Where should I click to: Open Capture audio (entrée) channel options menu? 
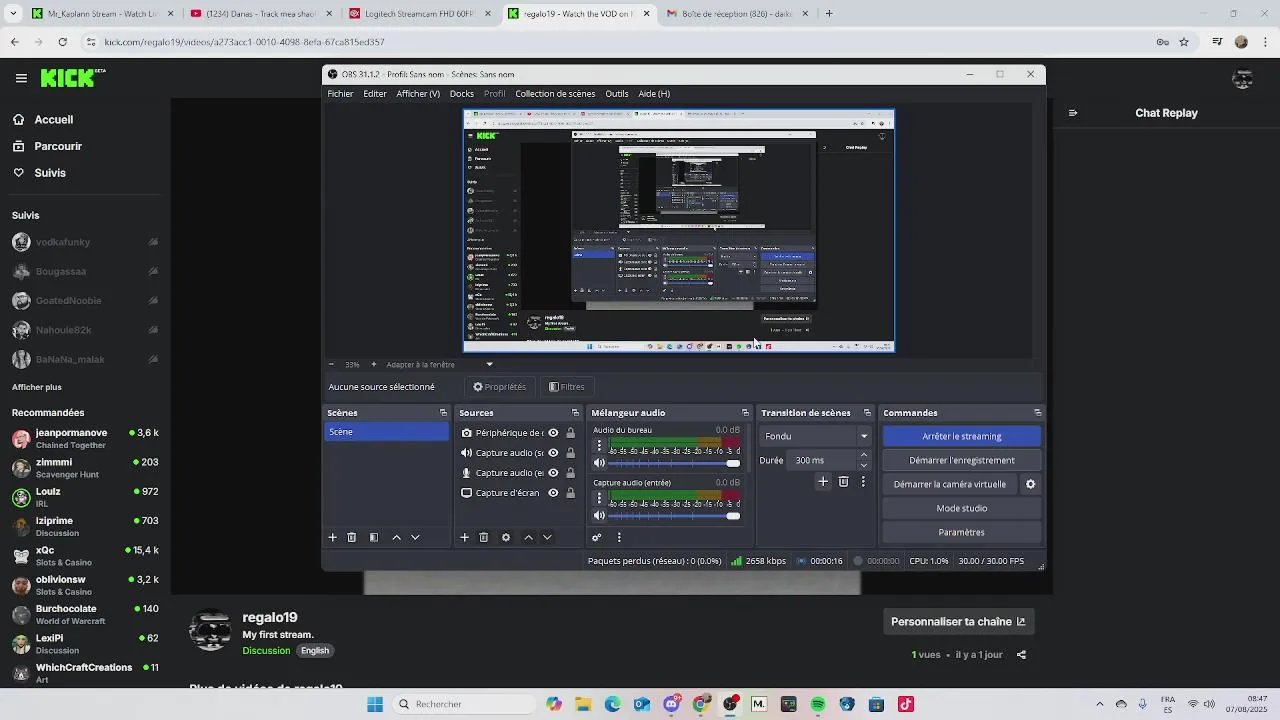click(600, 499)
